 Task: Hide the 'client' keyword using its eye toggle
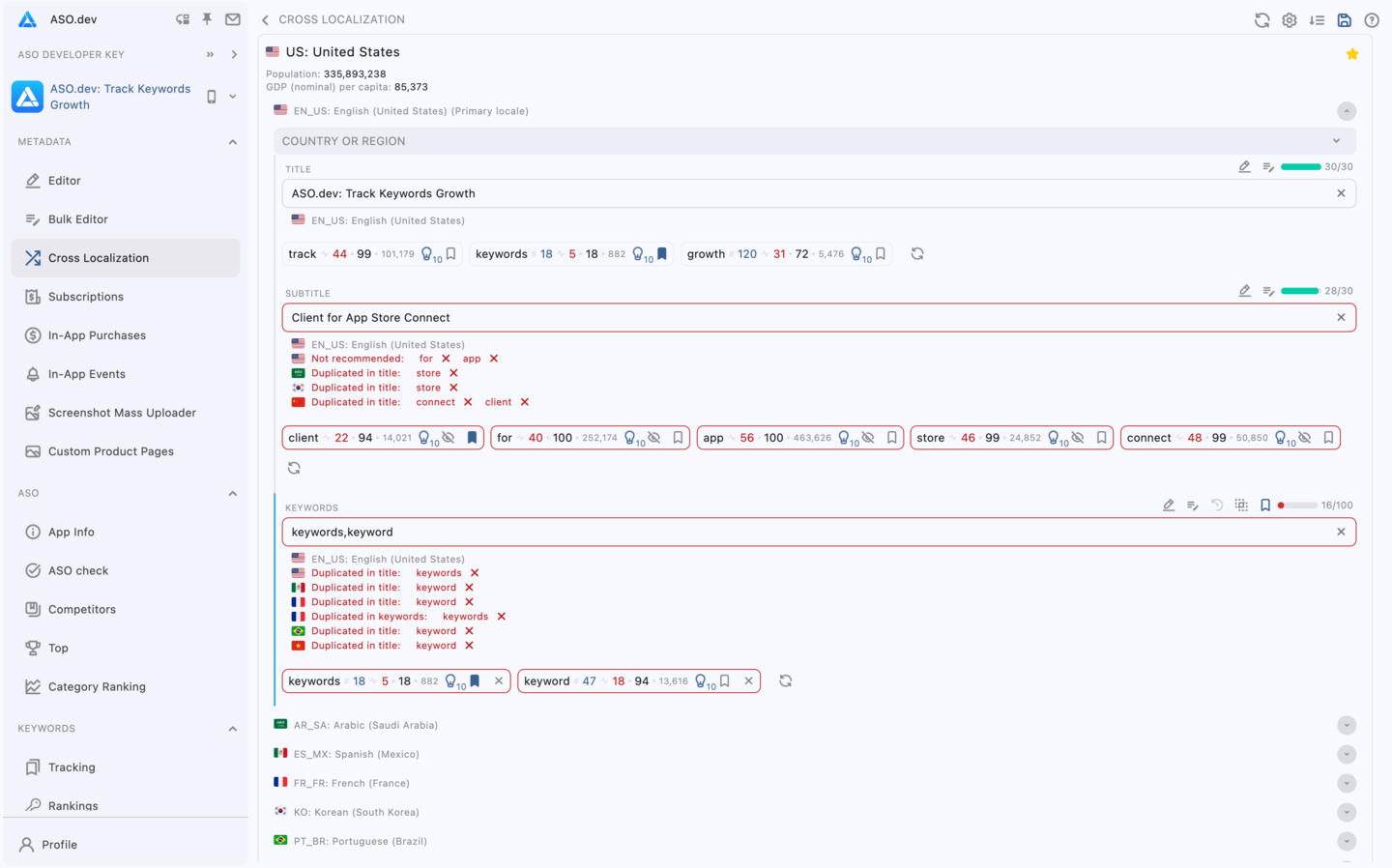448,438
